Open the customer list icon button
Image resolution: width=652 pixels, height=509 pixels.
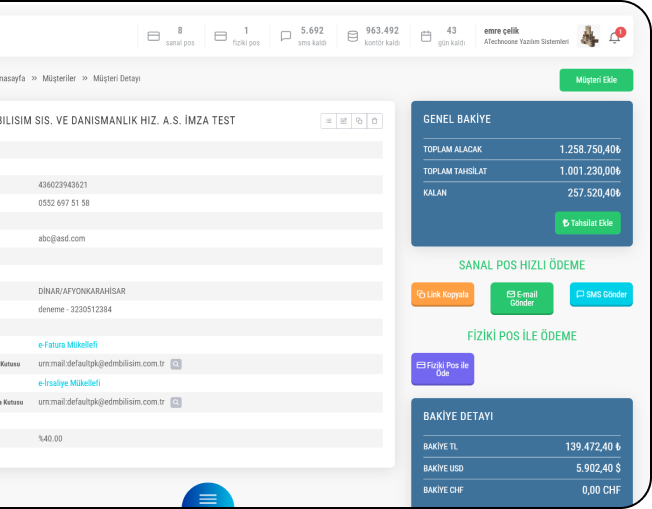click(328, 121)
